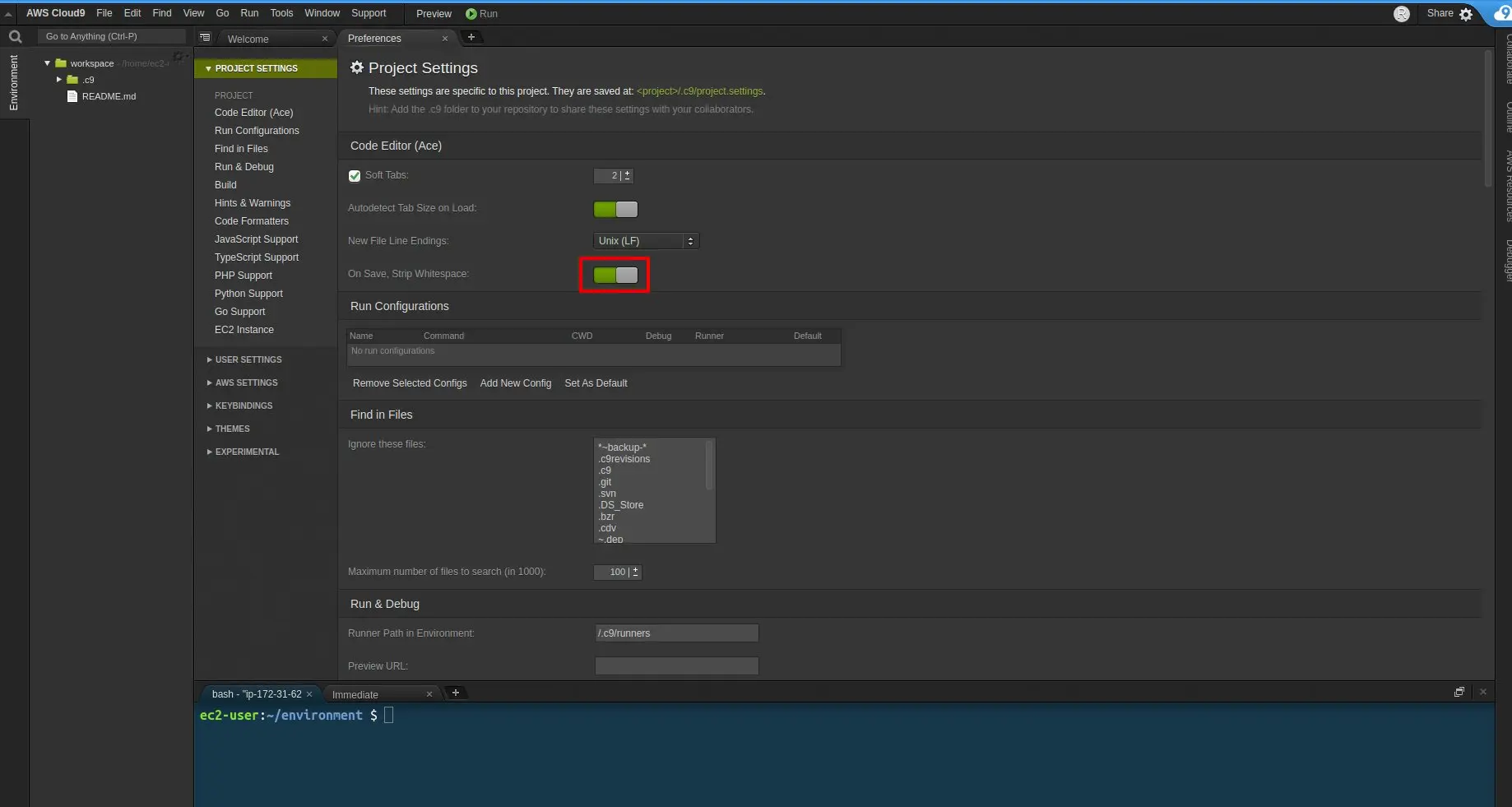Screen dimensions: 1512x807
Task: Close the Welcome tab
Action: [325, 39]
